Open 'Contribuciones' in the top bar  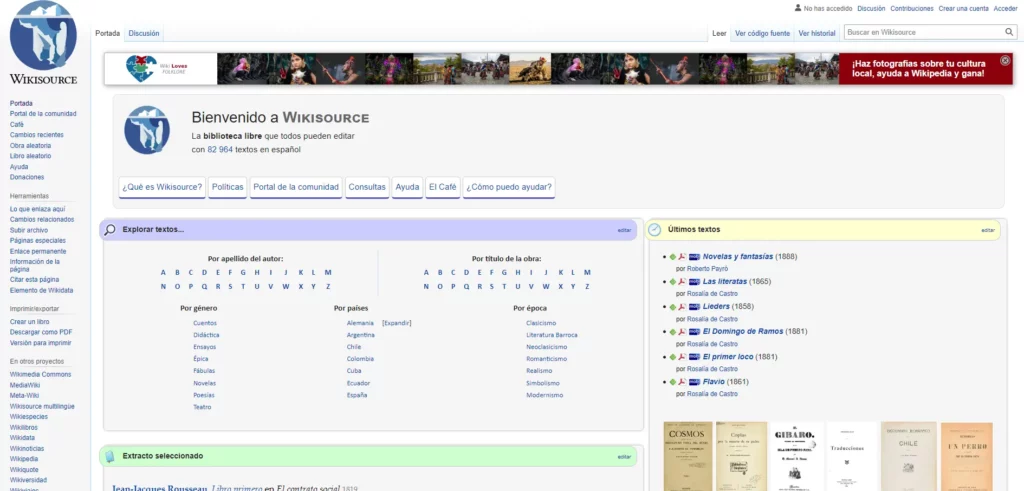coord(912,8)
